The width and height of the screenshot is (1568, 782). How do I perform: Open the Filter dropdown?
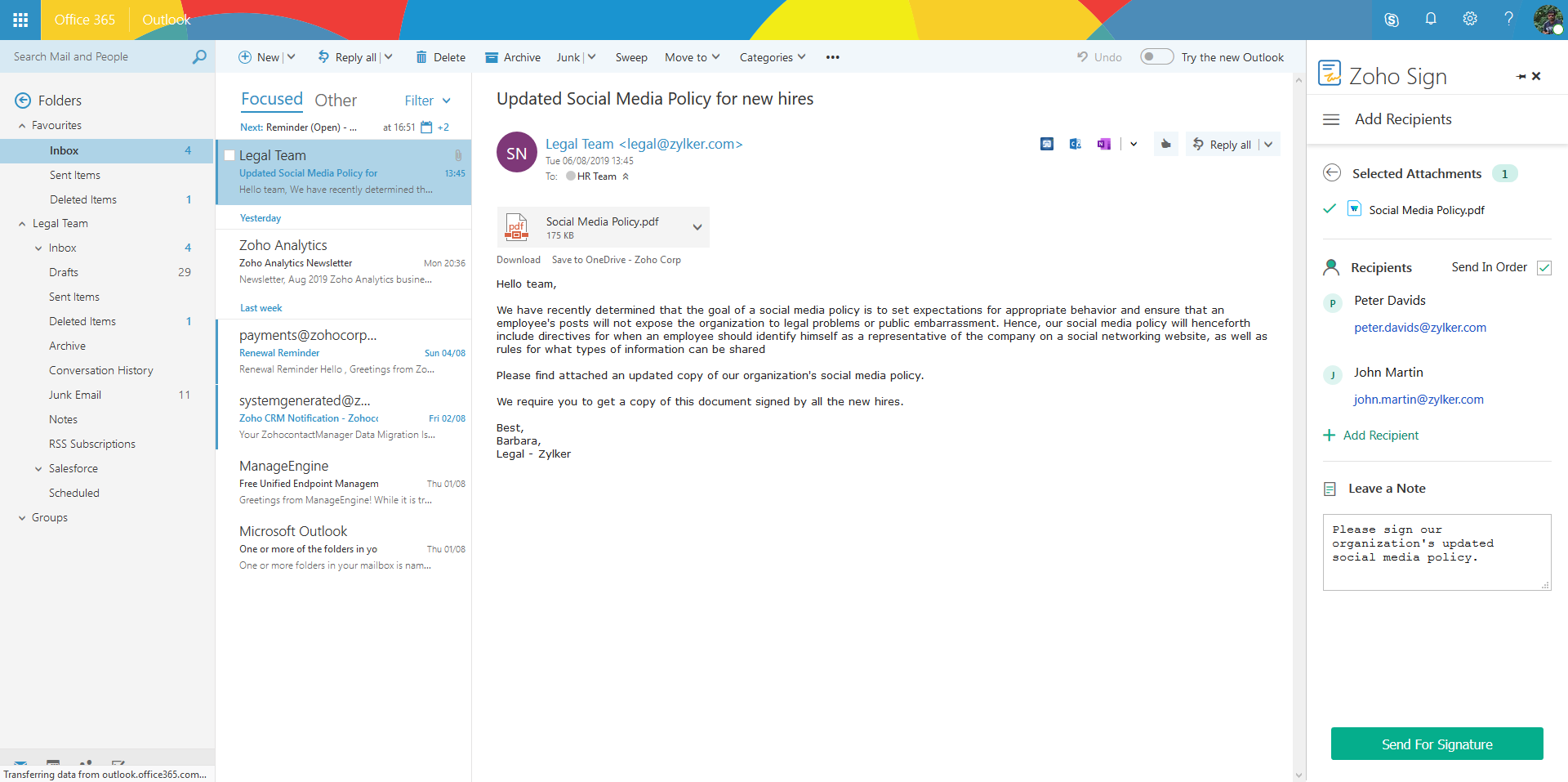pyautogui.click(x=428, y=101)
